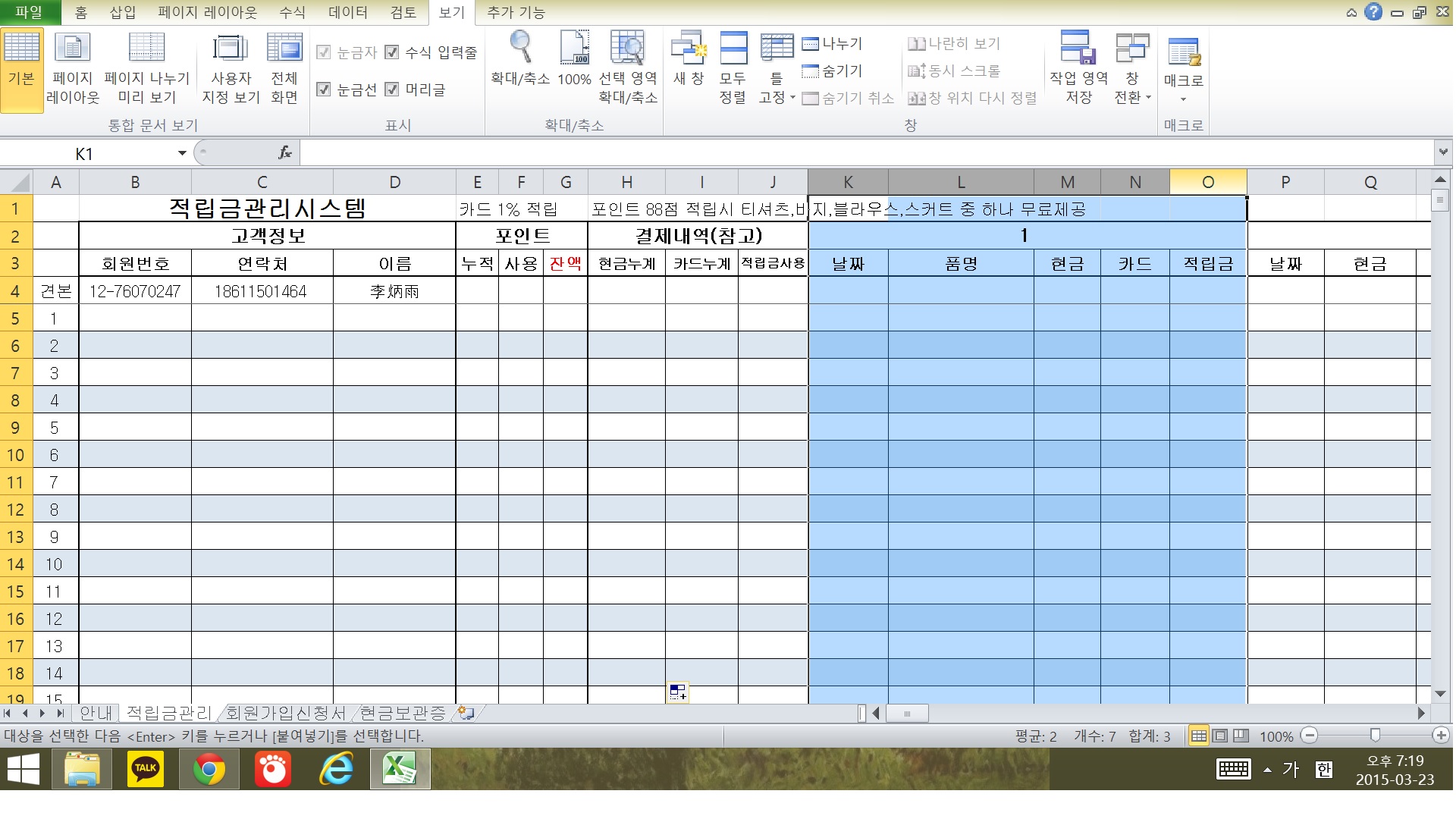Click the Hide window button

(x=833, y=71)
